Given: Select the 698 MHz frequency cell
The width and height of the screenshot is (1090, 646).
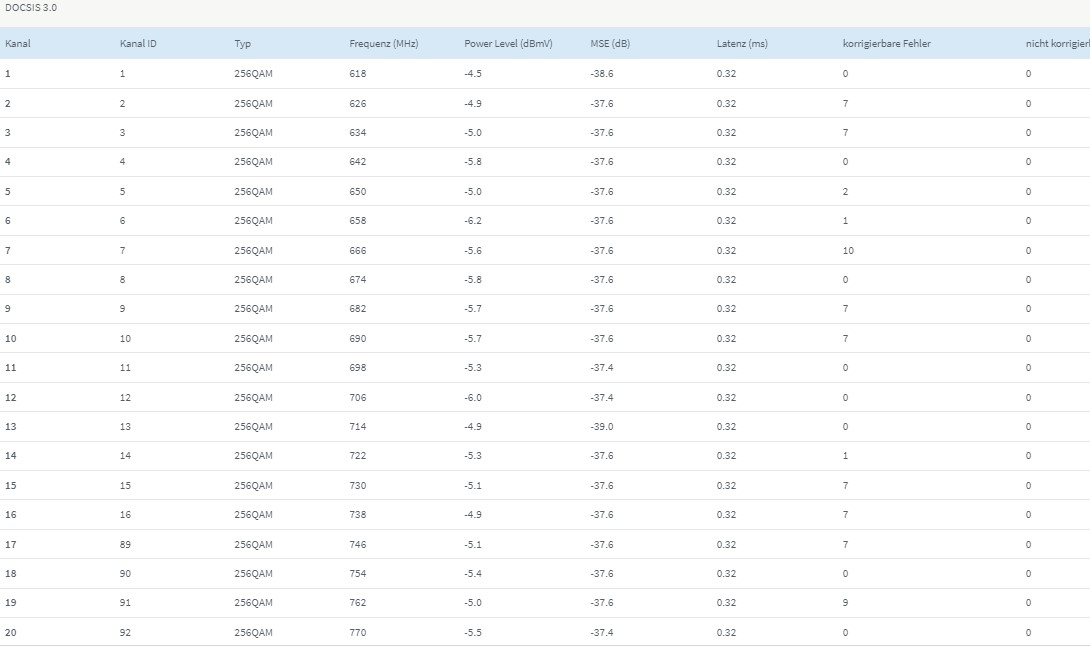Looking at the screenshot, I should [358, 368].
